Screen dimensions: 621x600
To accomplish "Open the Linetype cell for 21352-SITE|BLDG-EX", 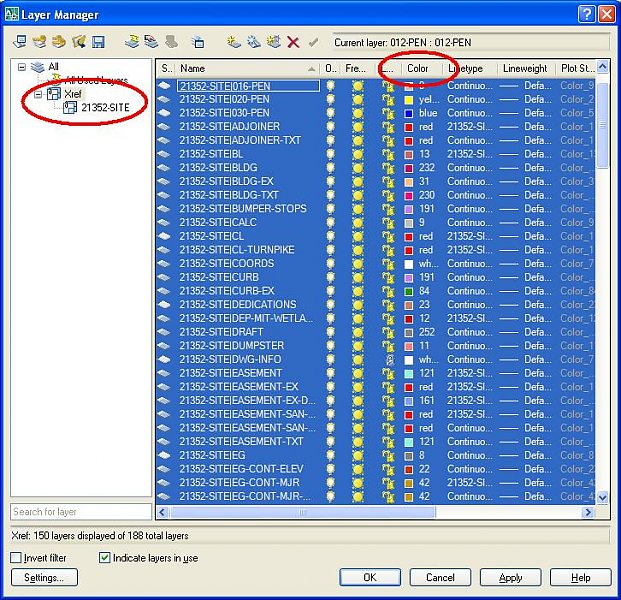I will 470,181.
